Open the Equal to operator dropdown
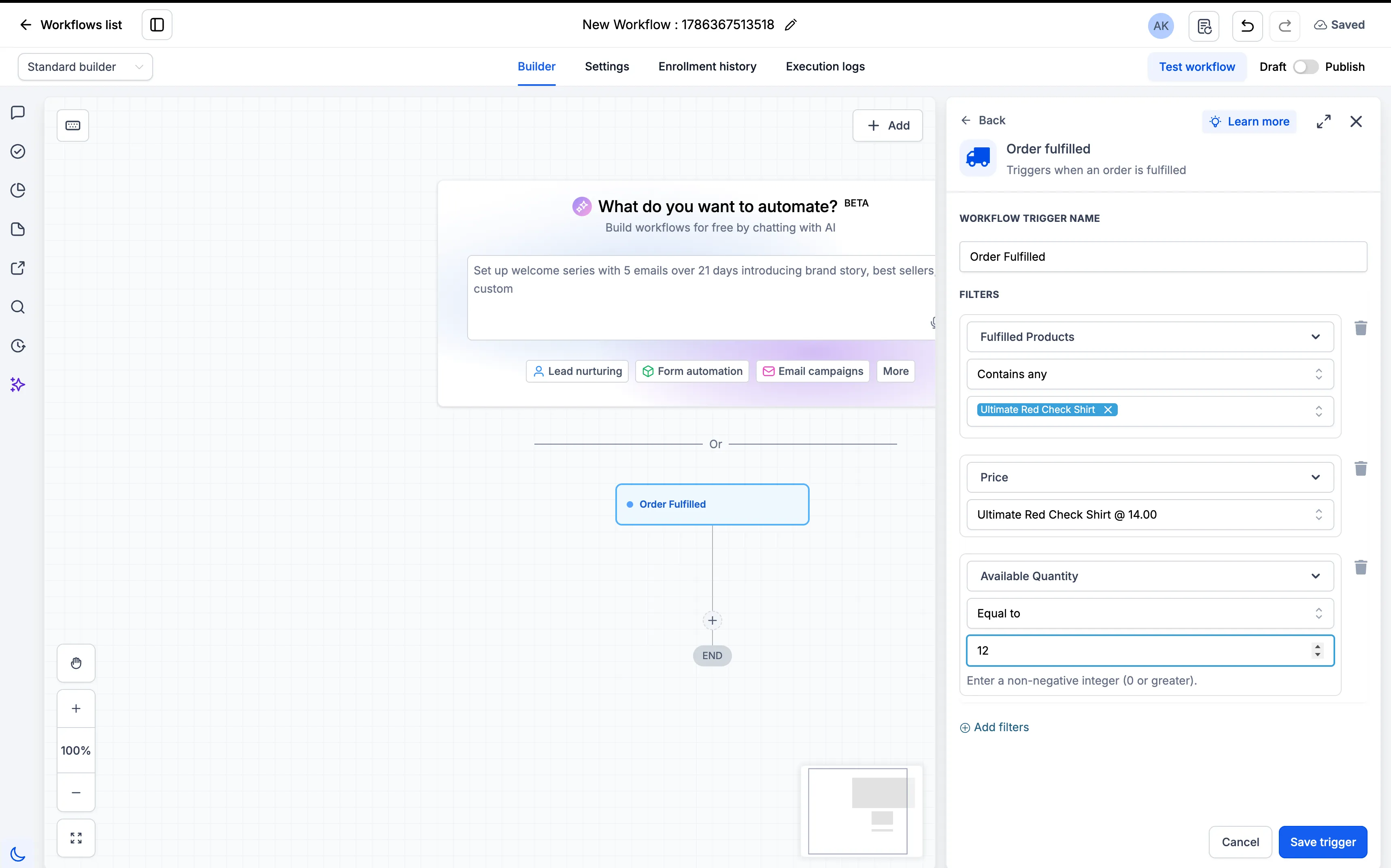 (x=1150, y=614)
